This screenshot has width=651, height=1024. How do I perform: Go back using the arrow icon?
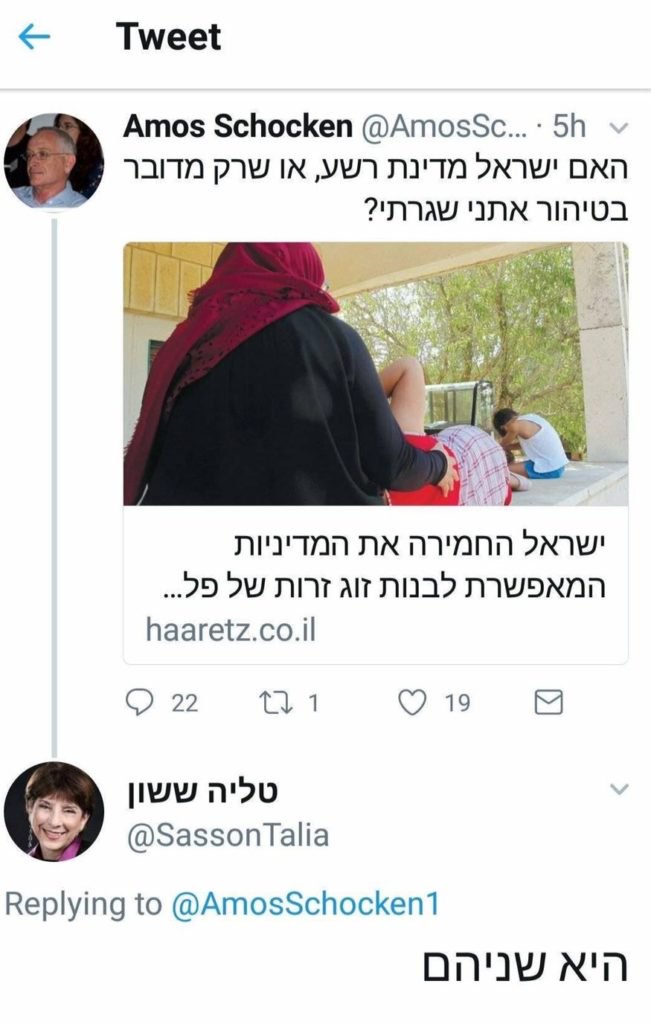tap(34, 37)
